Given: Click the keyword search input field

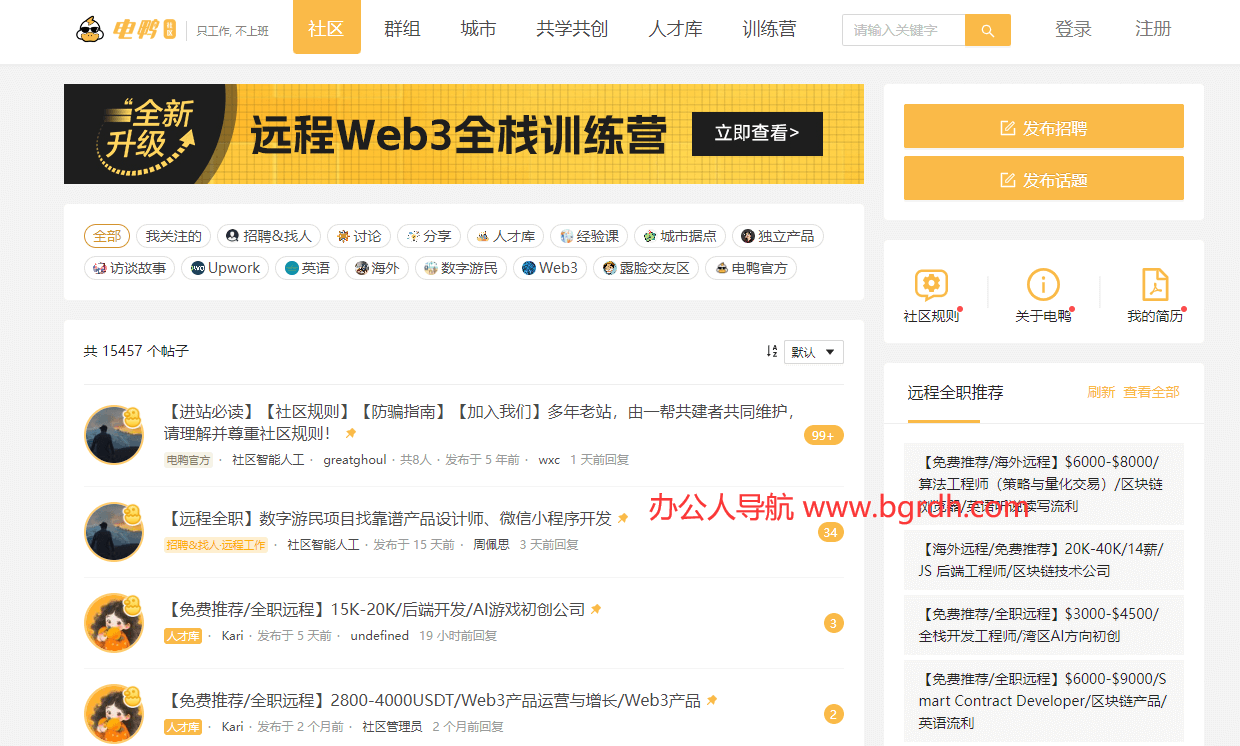Looking at the screenshot, I should [903, 30].
